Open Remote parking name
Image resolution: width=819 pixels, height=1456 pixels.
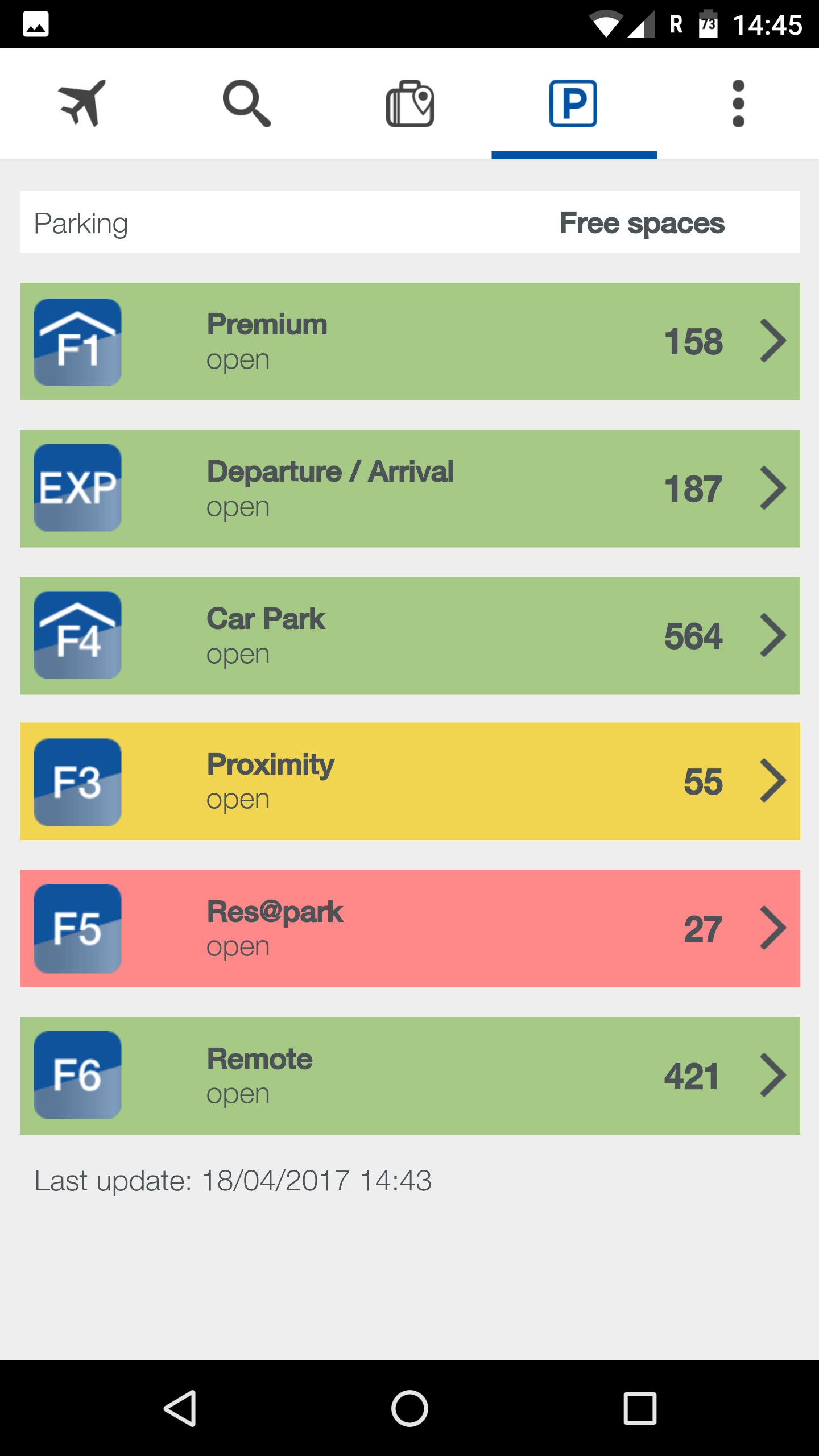pyautogui.click(x=259, y=1059)
